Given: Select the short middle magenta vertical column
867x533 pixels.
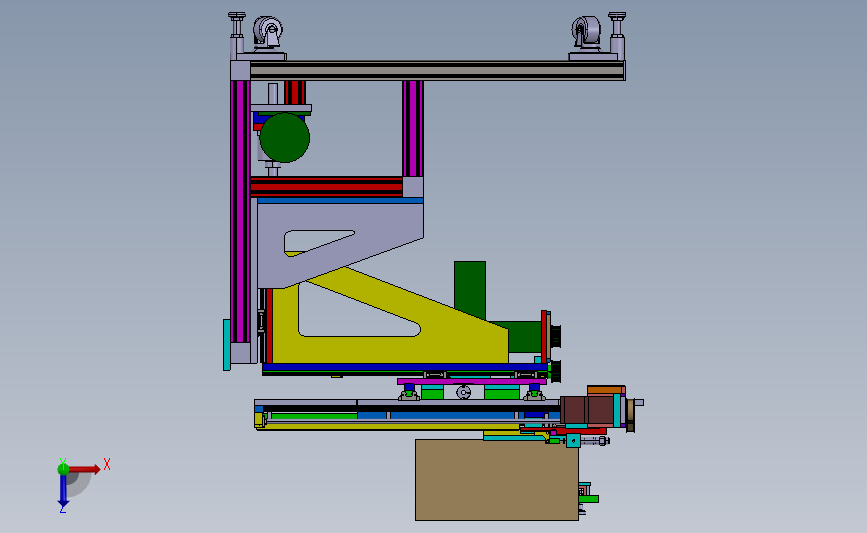Looking at the screenshot, I should [x=412, y=128].
